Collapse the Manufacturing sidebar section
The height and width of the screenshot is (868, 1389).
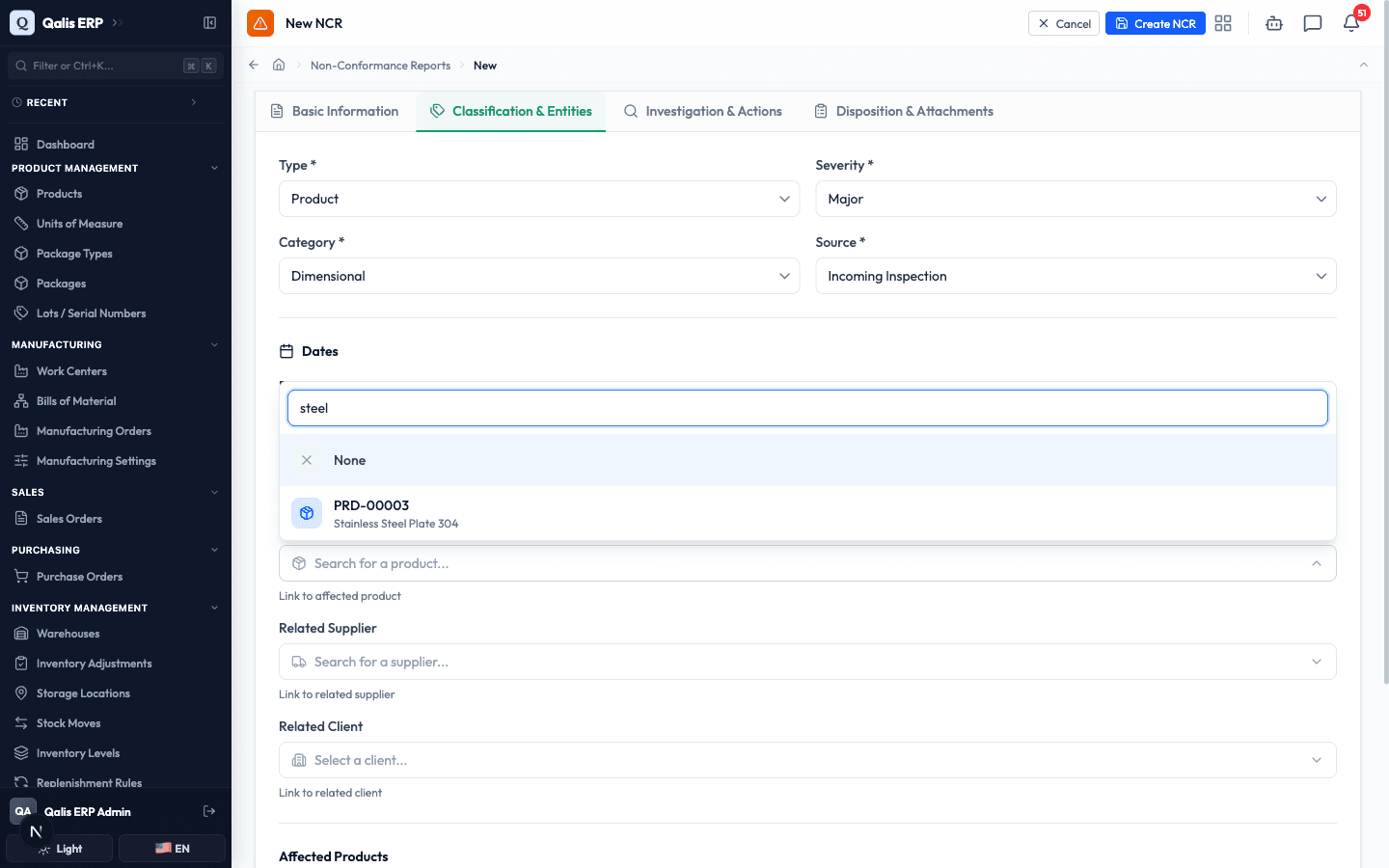(116, 344)
